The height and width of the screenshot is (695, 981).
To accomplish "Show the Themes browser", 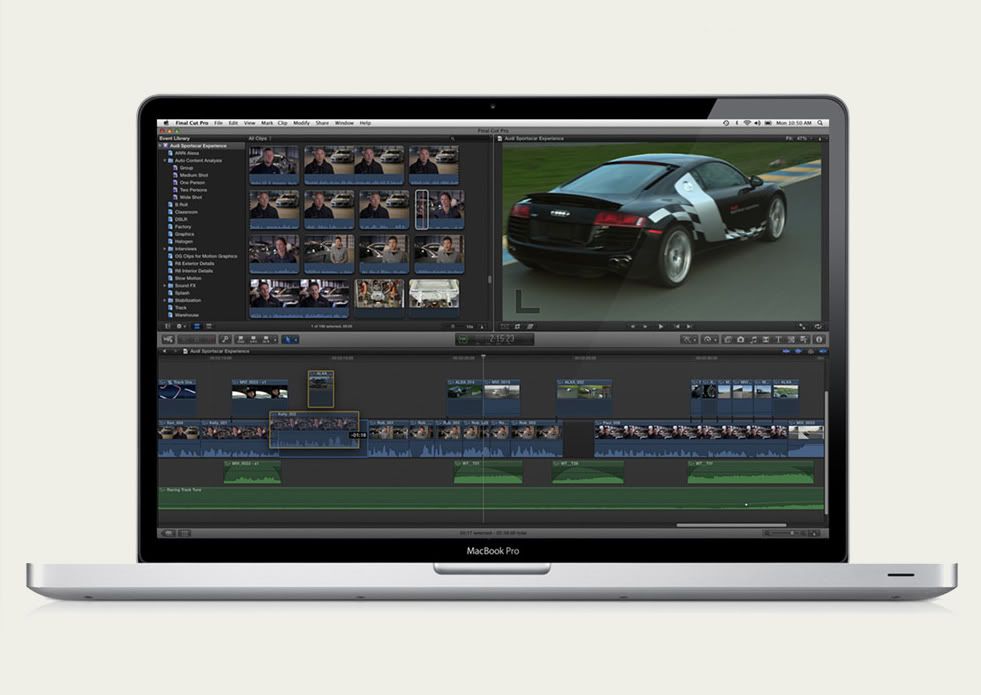I will 804,340.
